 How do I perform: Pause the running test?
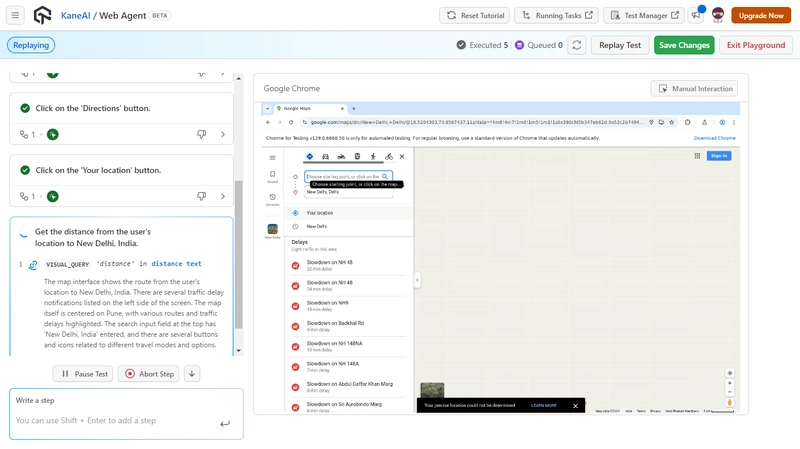83,373
